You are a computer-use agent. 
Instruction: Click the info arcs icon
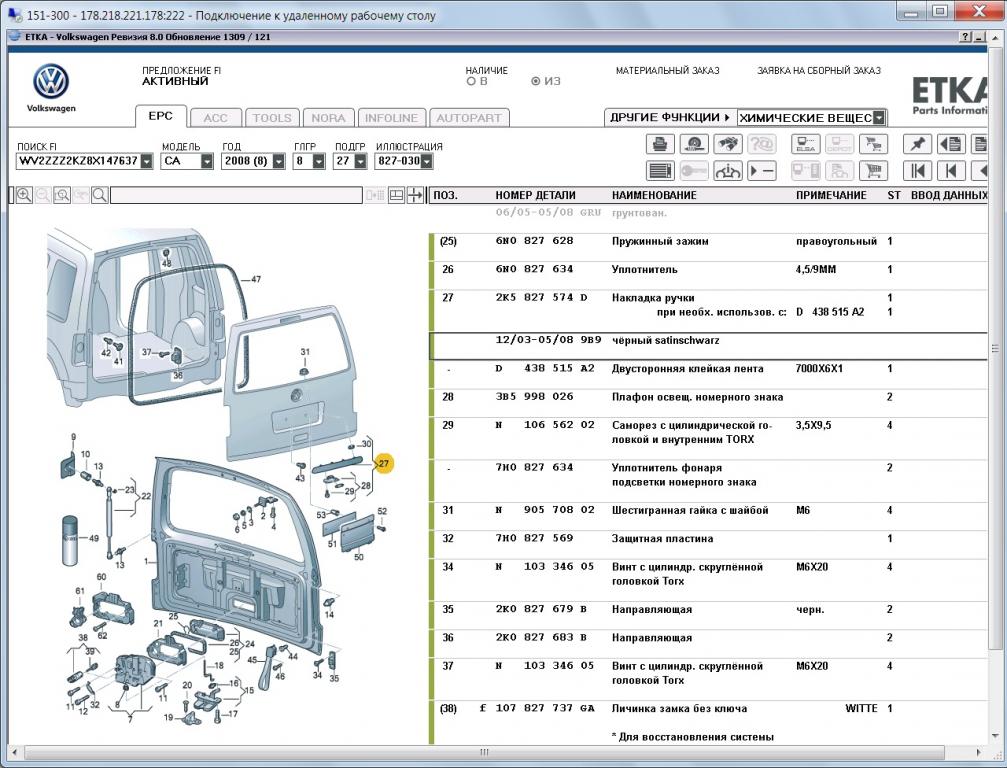click(728, 171)
